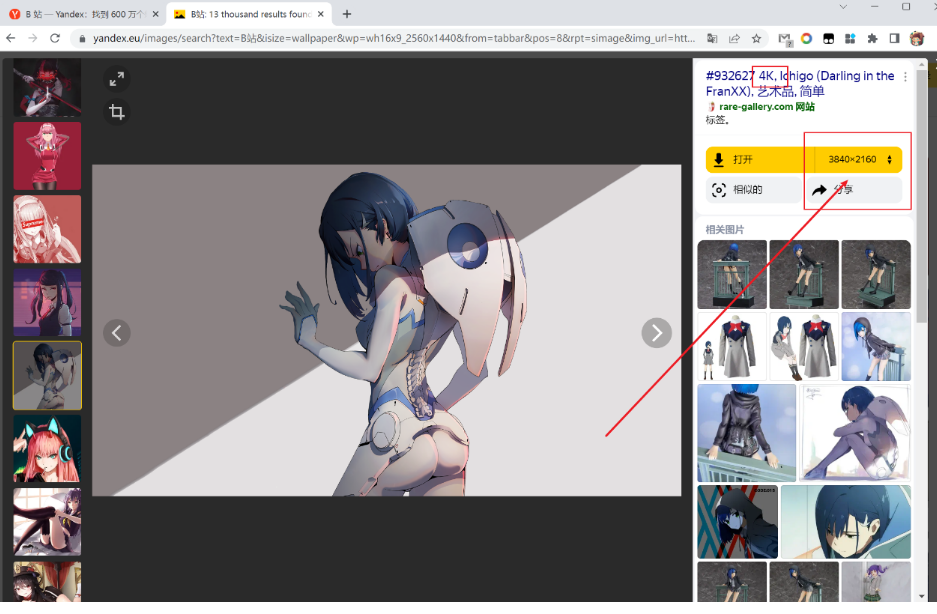Click the 相似的 similar images button
The image size is (937, 614).
pos(754,190)
